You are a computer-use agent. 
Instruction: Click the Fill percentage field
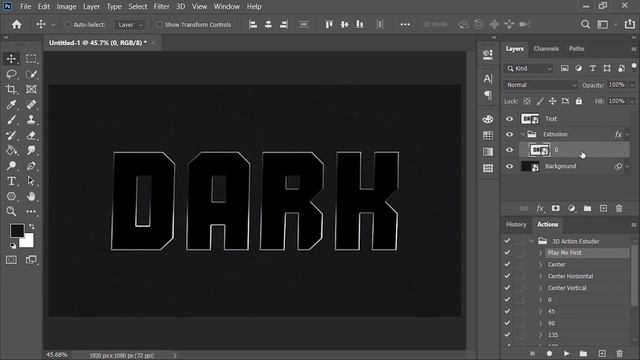pos(616,101)
